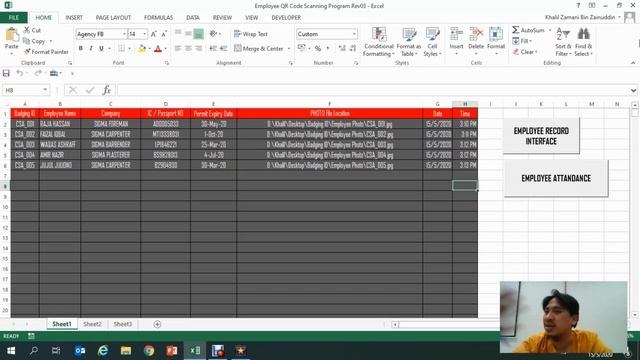Open Format as Table
Screen dimensions: 640x360
[x=409, y=42]
